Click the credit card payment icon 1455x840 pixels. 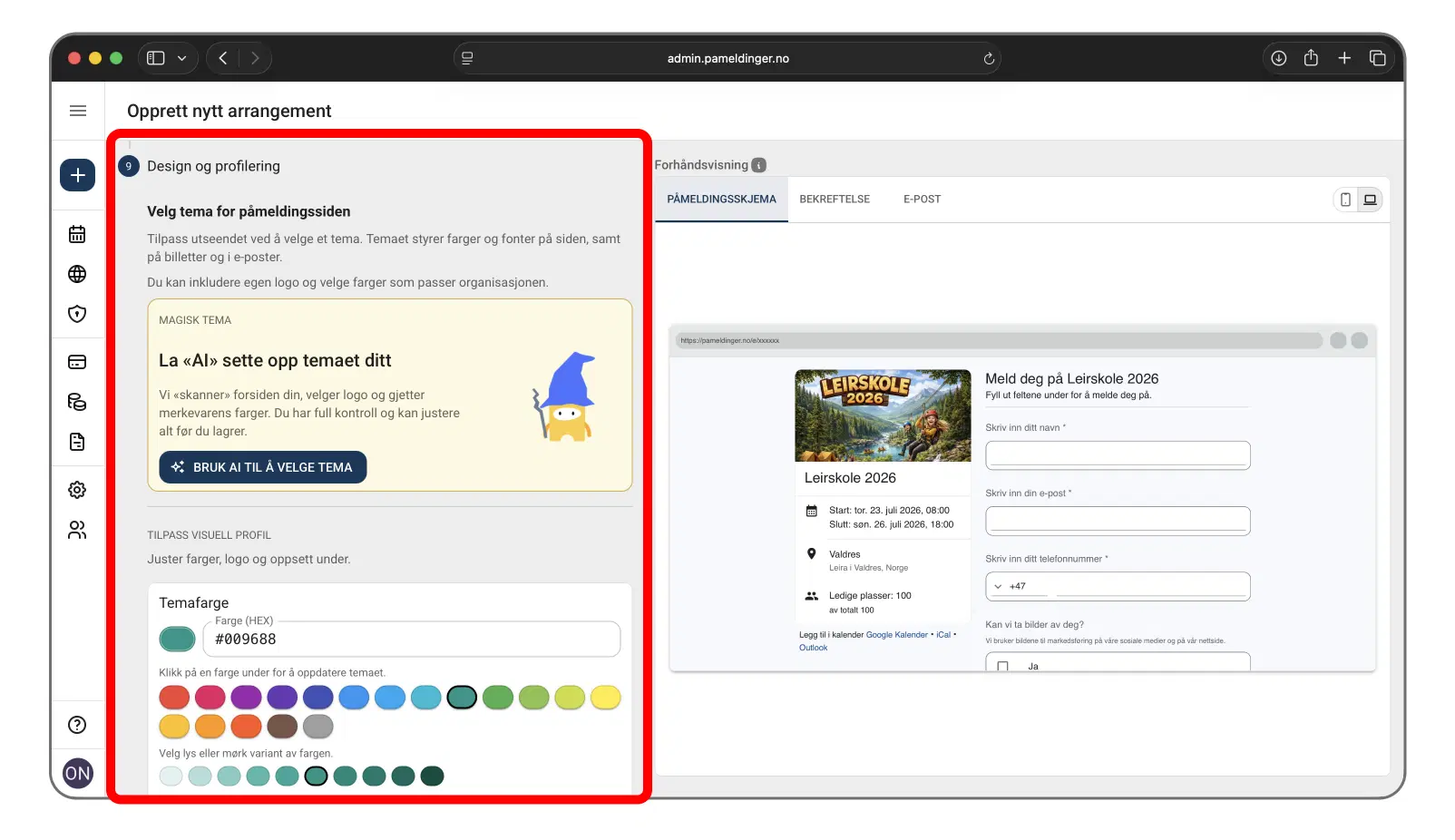click(77, 361)
